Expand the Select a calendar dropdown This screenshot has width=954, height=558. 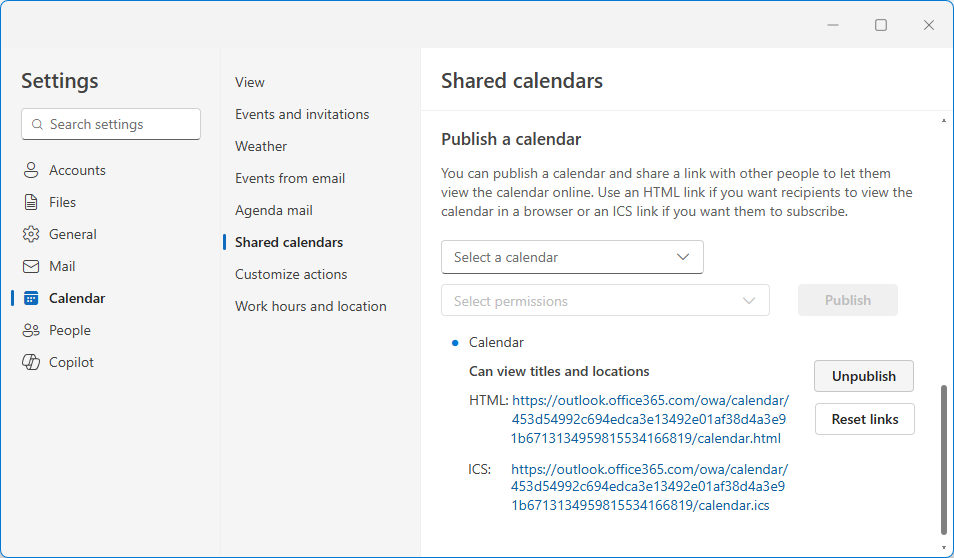pyautogui.click(x=572, y=257)
